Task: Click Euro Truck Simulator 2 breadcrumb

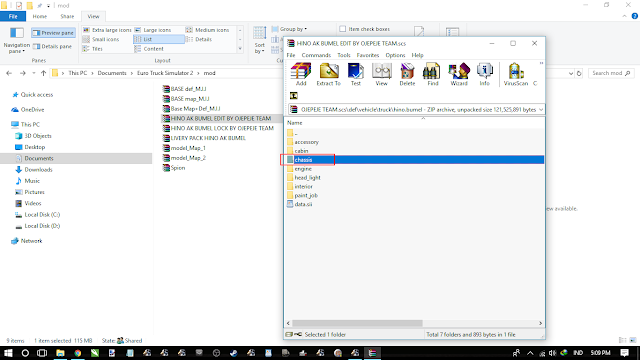Action: coord(165,73)
